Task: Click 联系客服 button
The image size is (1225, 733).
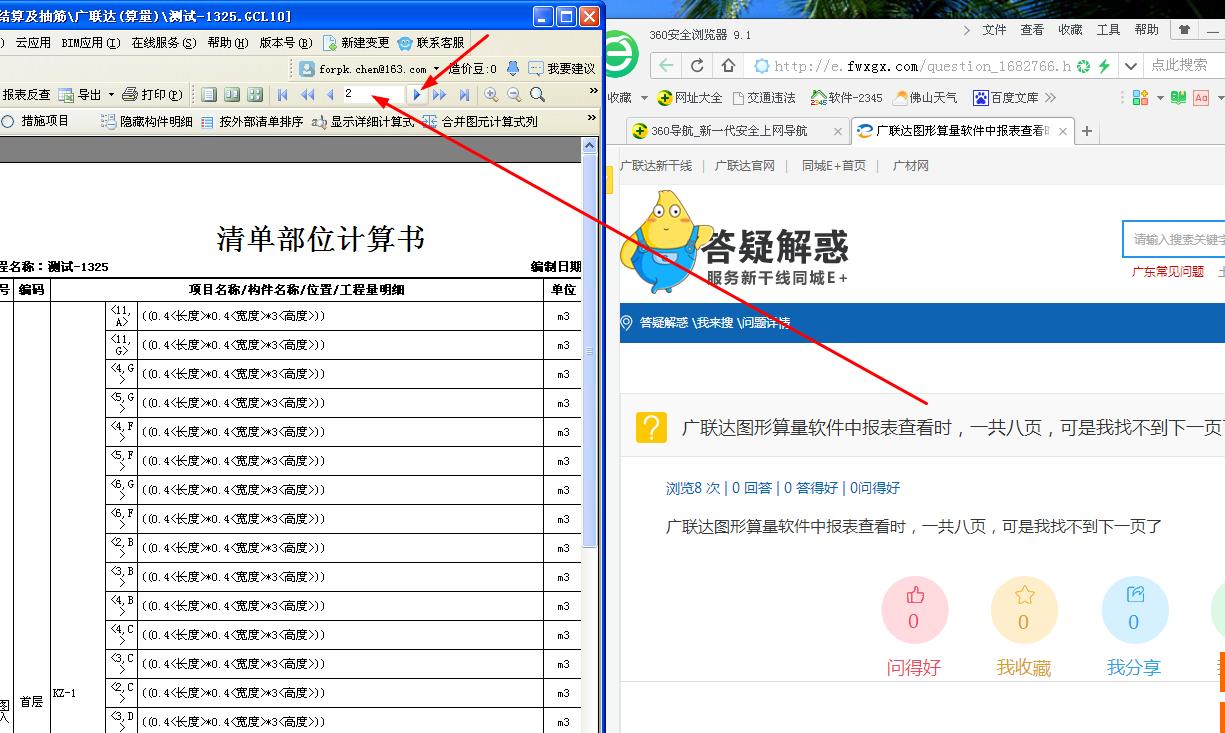Action: pyautogui.click(x=431, y=43)
